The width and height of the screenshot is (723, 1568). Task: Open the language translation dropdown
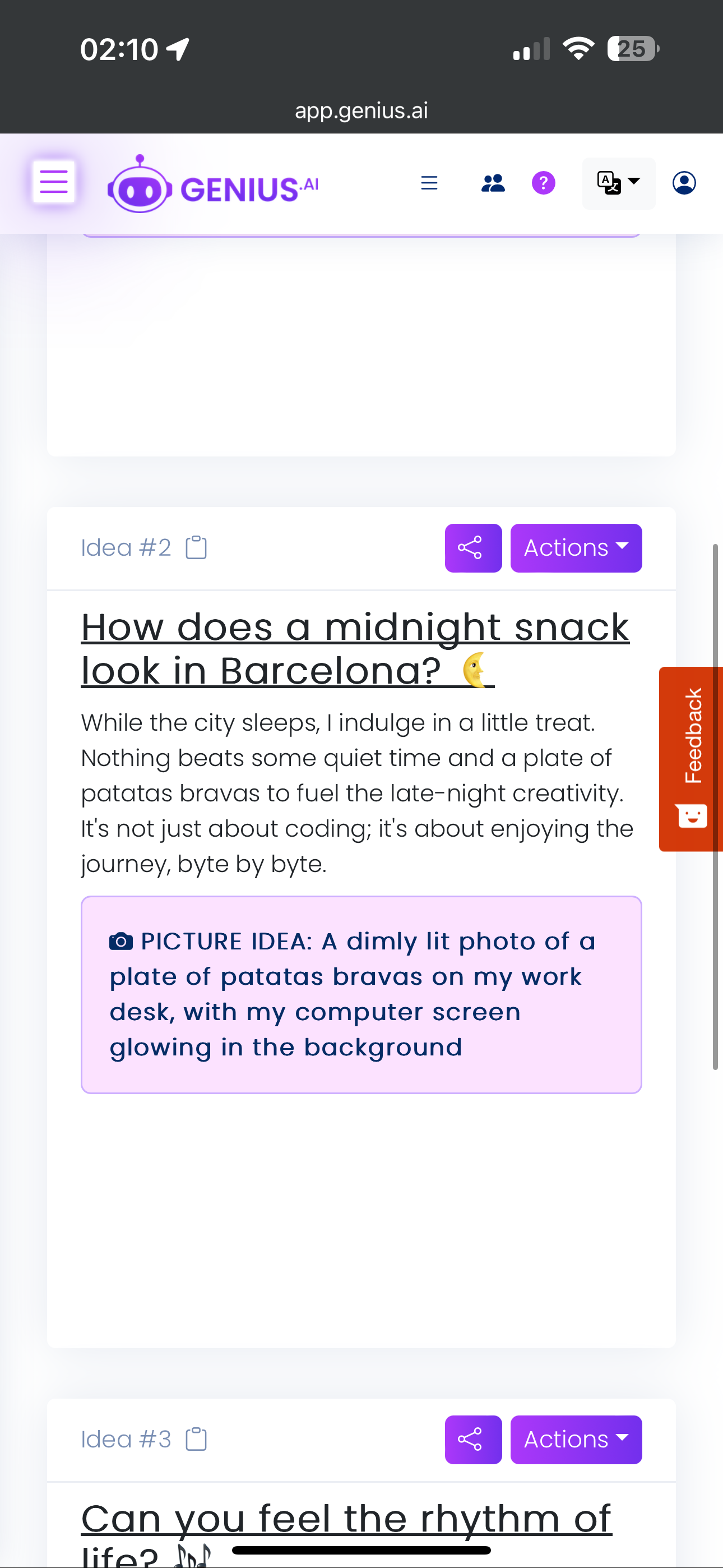tap(618, 183)
